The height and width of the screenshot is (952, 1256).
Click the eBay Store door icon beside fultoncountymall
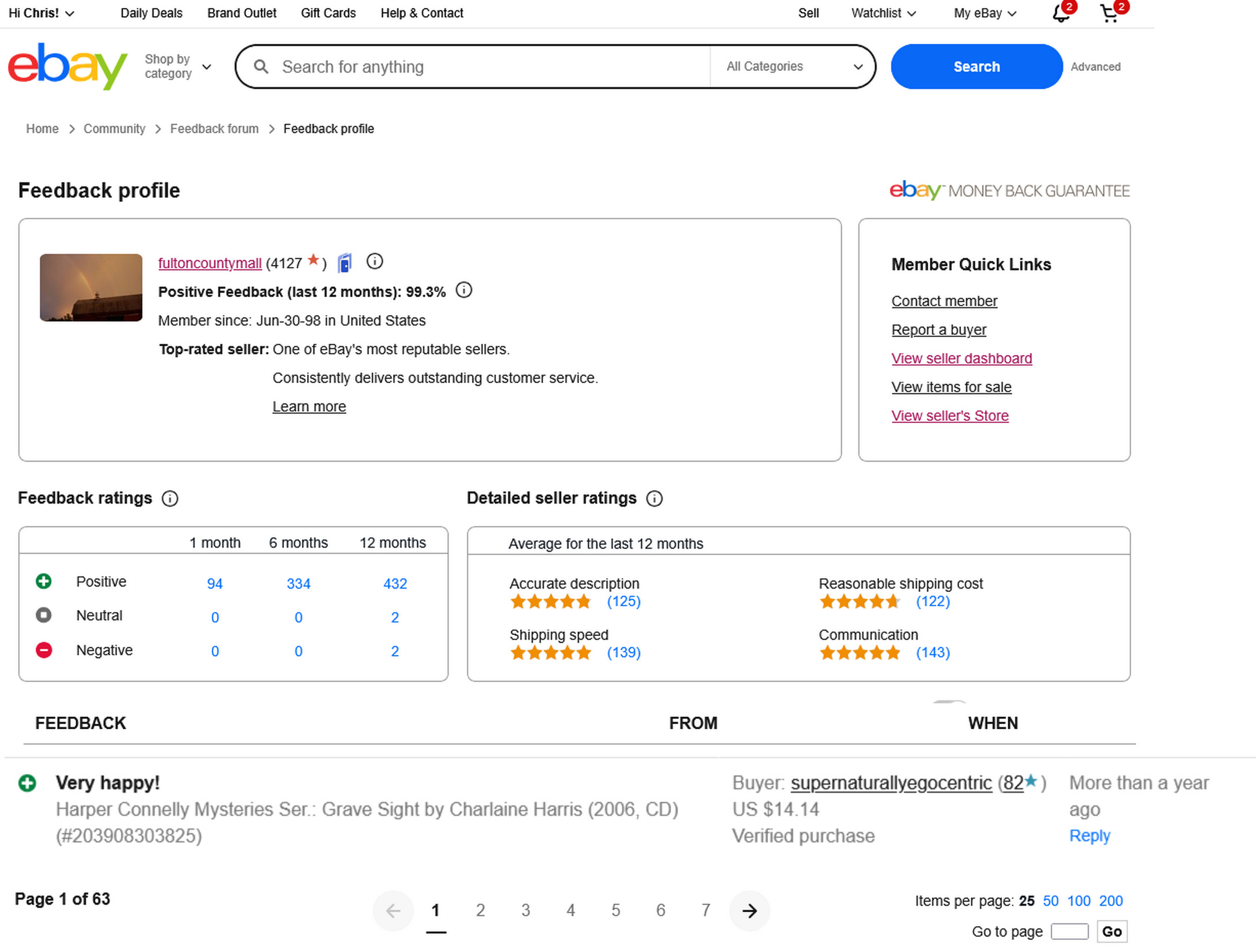point(345,263)
